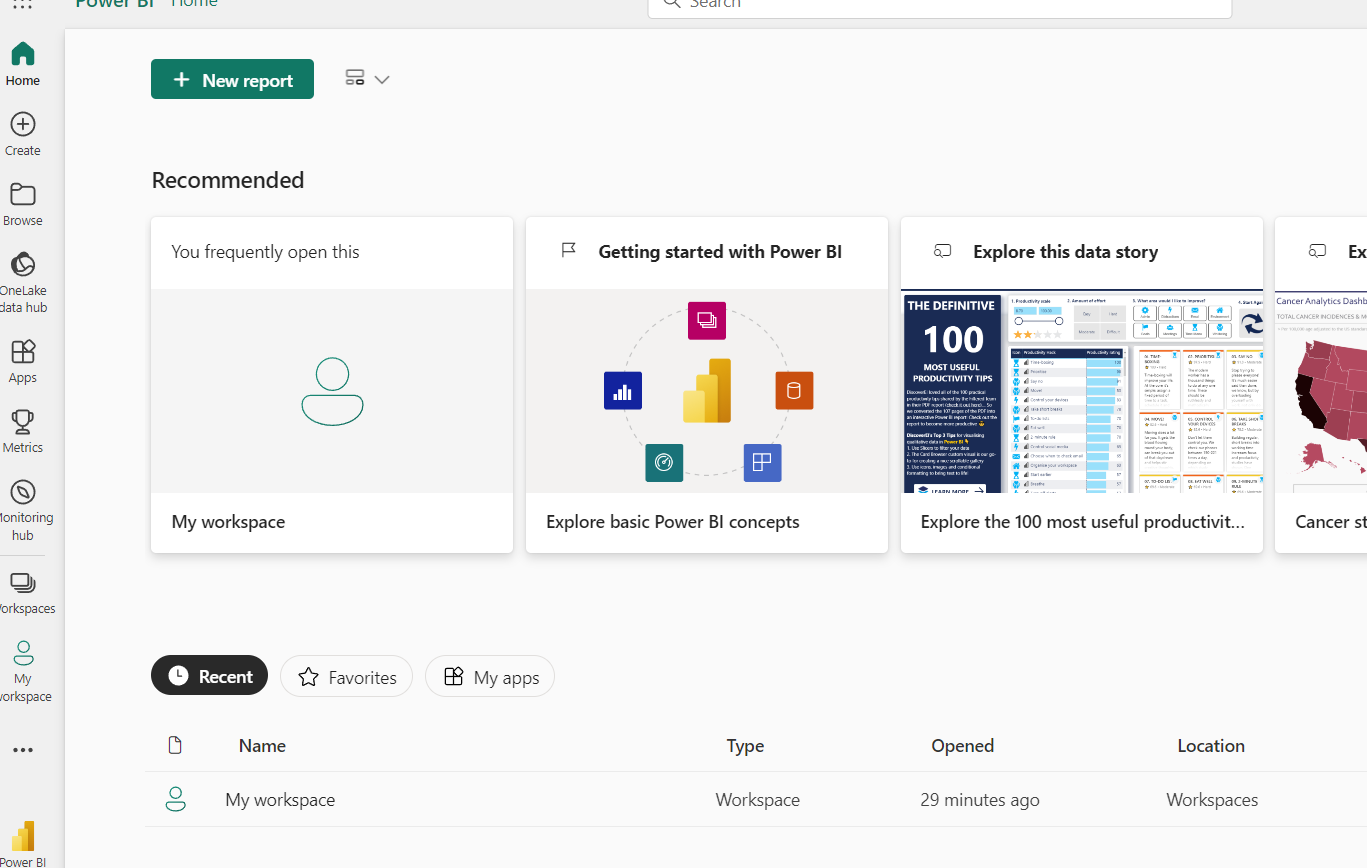Click the 'Workspace' type cell
Image resolution: width=1367 pixels, height=868 pixels.
[758, 800]
